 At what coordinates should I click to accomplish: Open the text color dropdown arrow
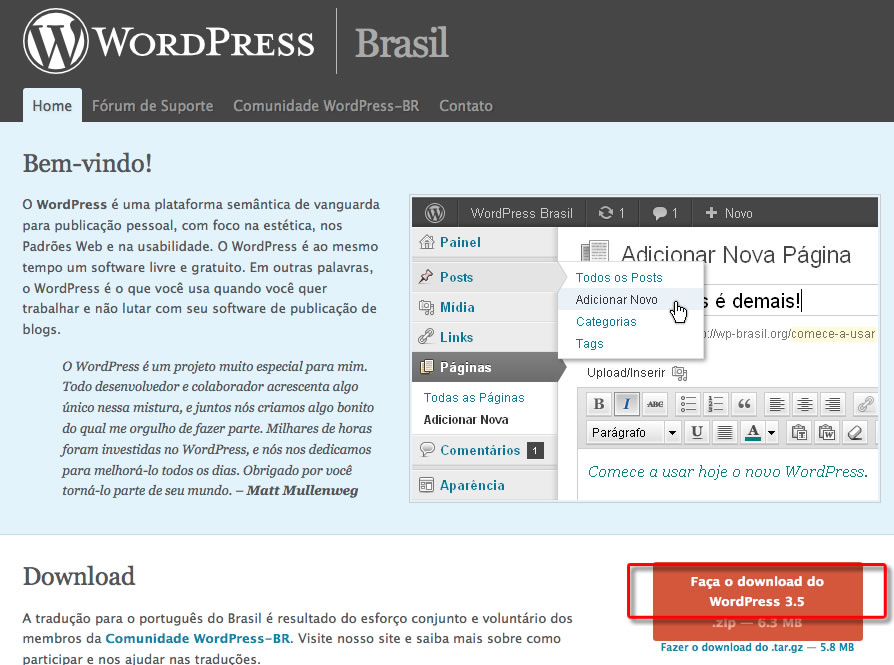tap(771, 432)
